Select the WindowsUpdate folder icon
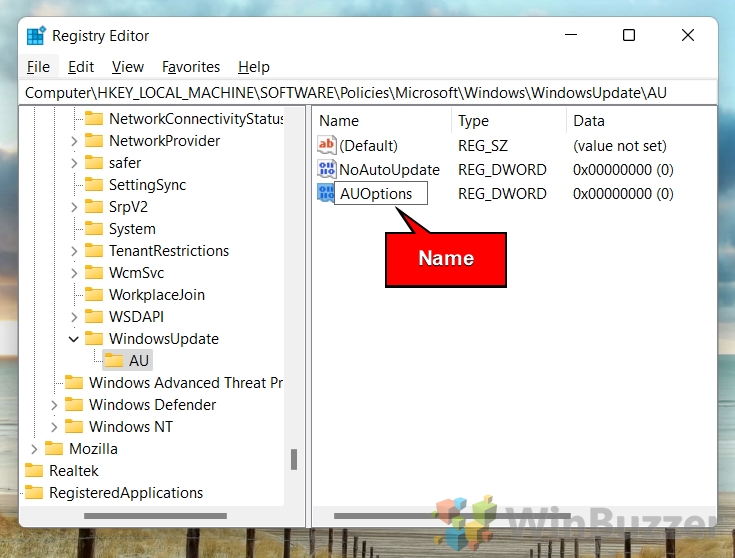735x558 pixels. (94, 339)
